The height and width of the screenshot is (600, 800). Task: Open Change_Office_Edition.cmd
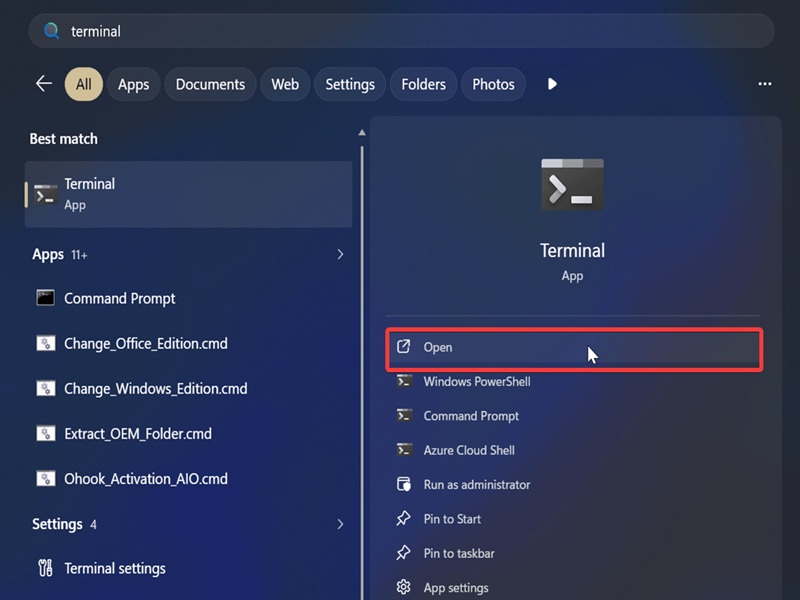pos(188,343)
